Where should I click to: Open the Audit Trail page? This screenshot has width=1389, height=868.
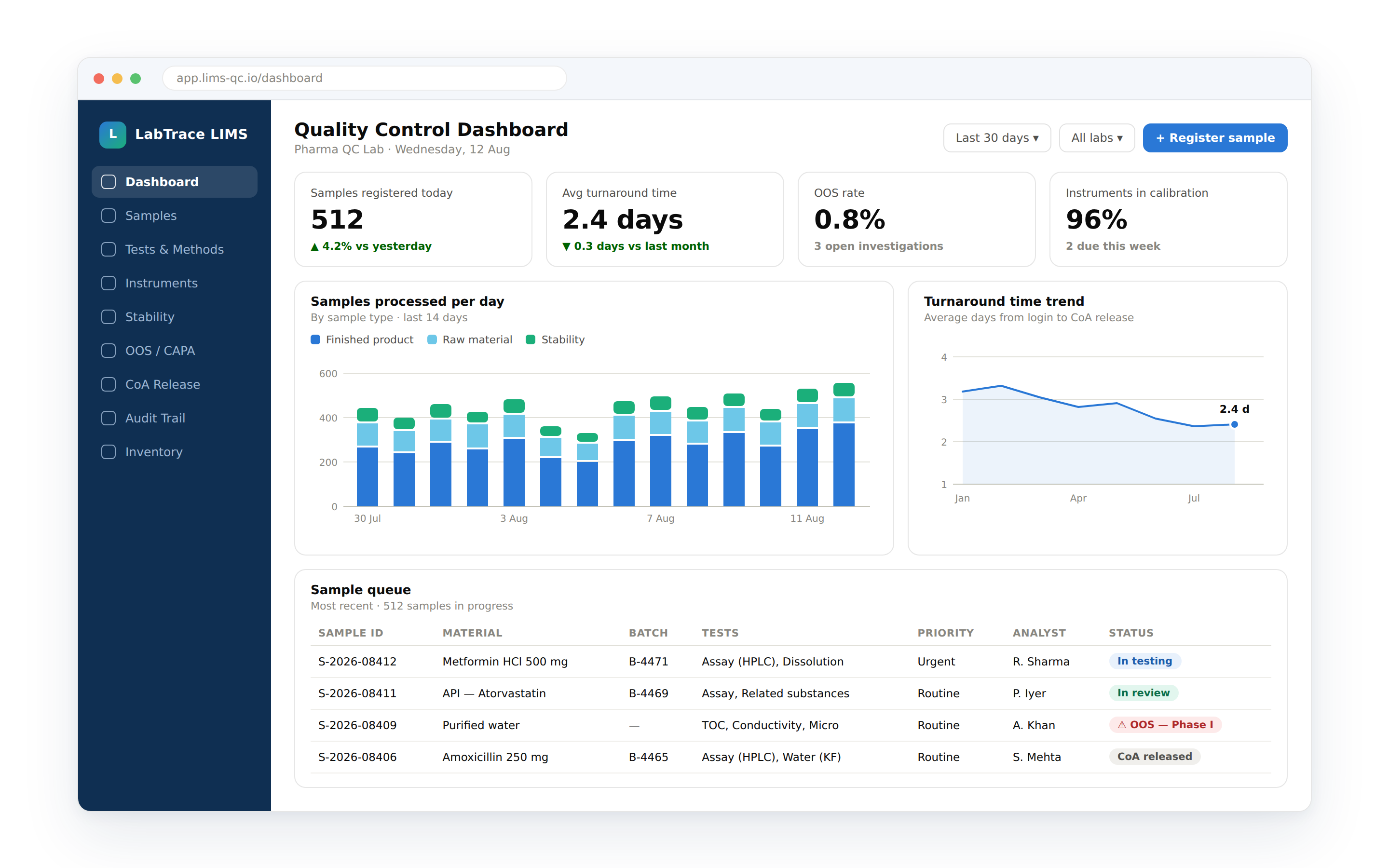point(175,419)
